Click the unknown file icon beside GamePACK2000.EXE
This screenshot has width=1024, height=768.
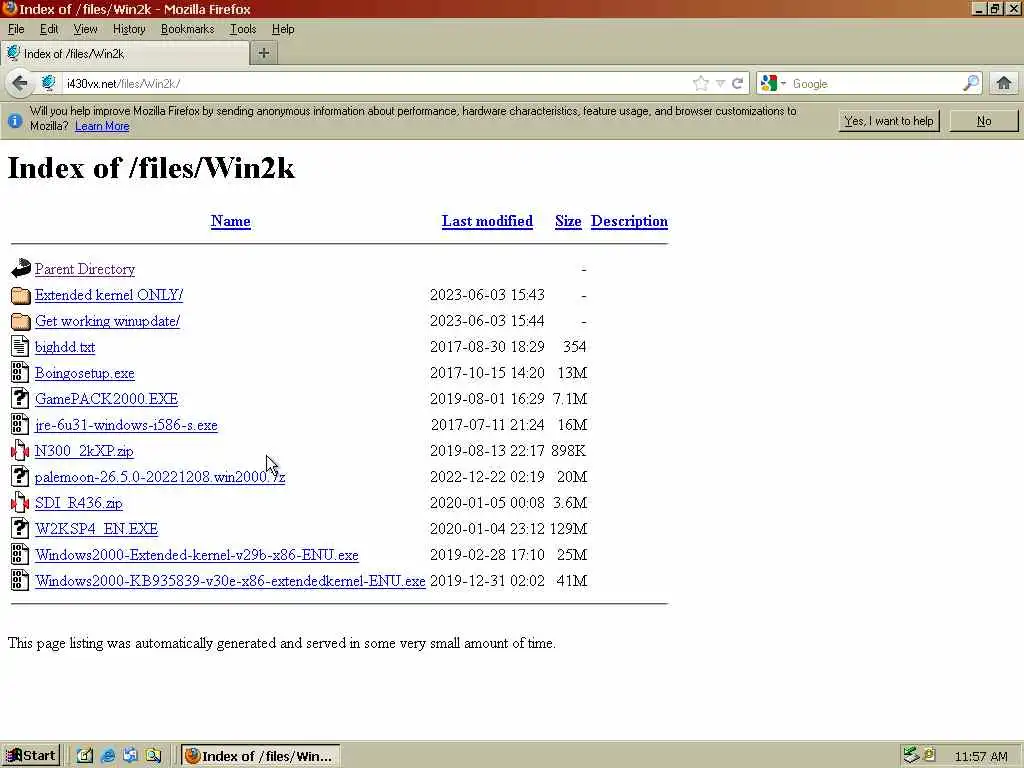[20, 398]
